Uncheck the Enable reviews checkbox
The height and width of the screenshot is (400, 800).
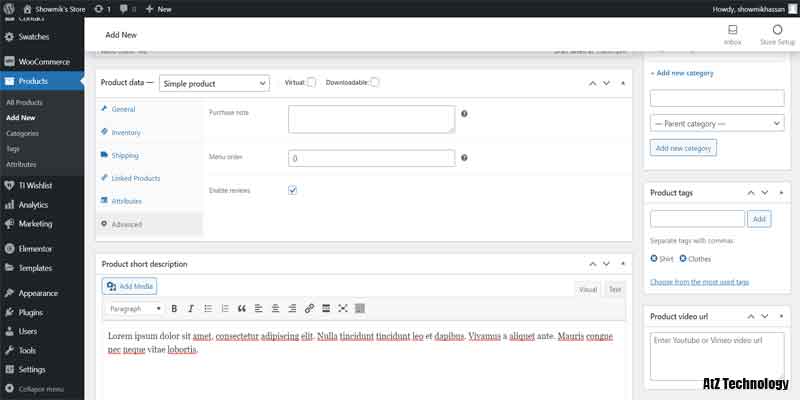[293, 190]
